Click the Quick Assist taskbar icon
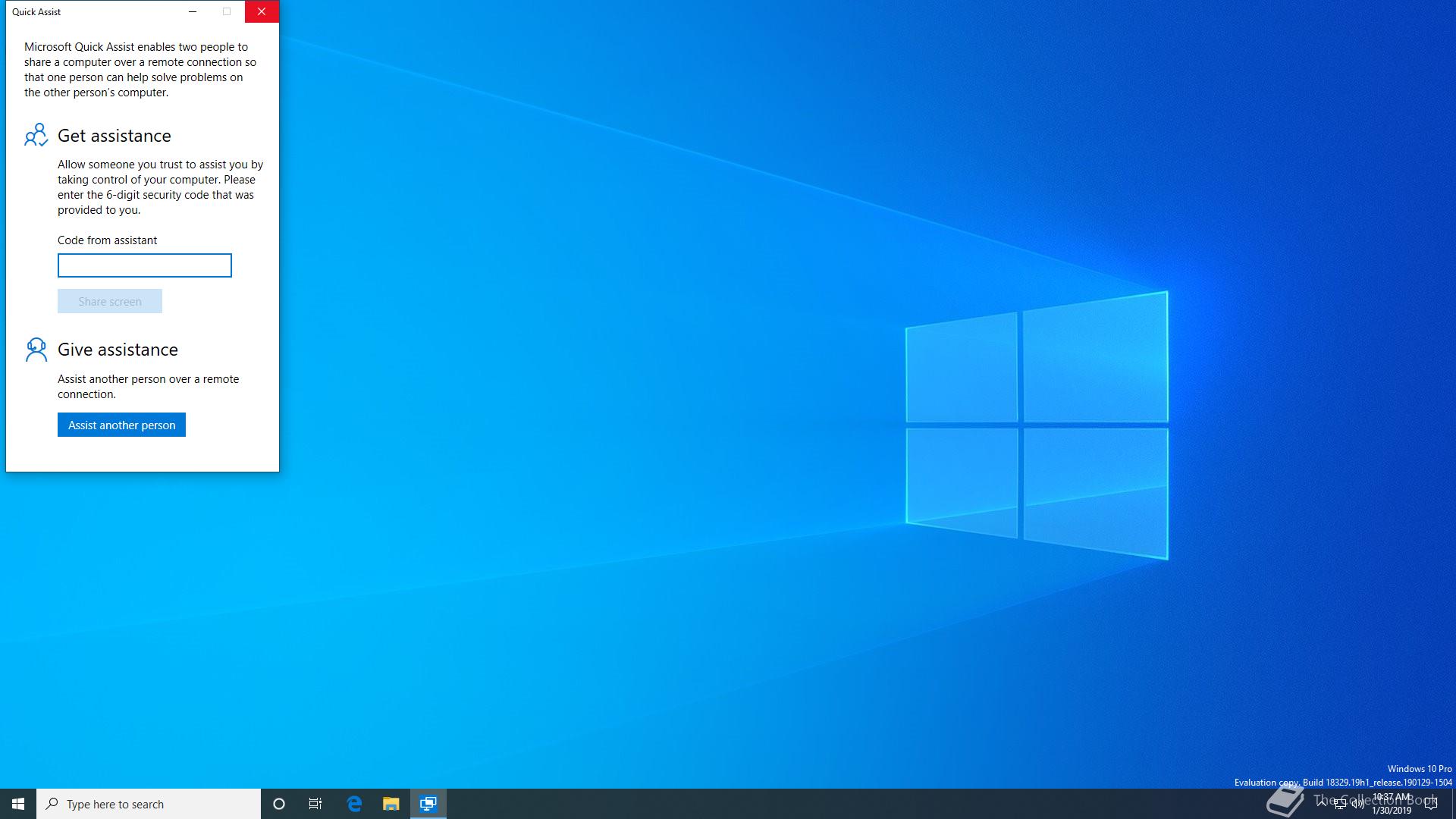This screenshot has height=819, width=1456. pyautogui.click(x=428, y=804)
